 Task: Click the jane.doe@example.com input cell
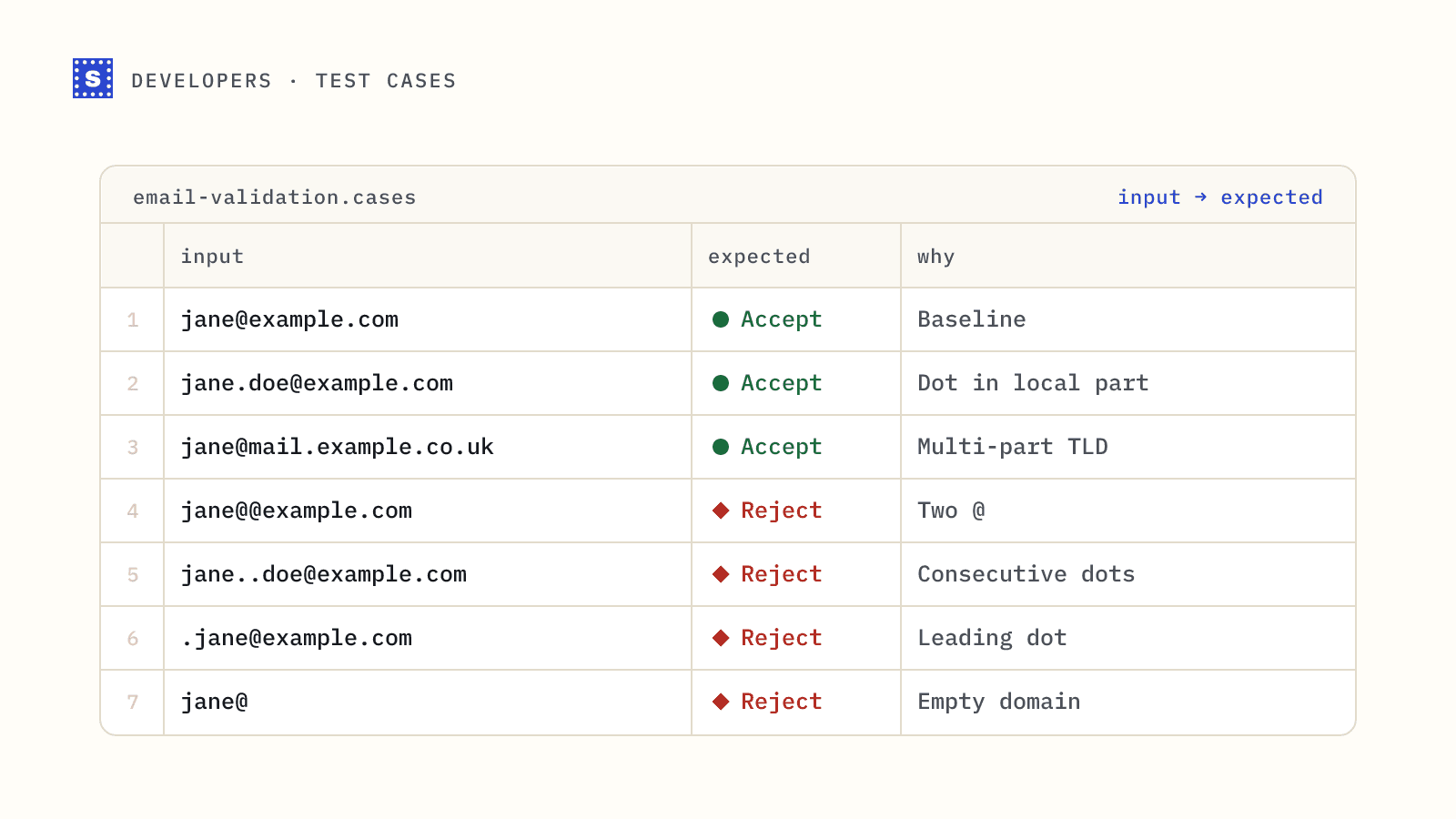[428, 383]
